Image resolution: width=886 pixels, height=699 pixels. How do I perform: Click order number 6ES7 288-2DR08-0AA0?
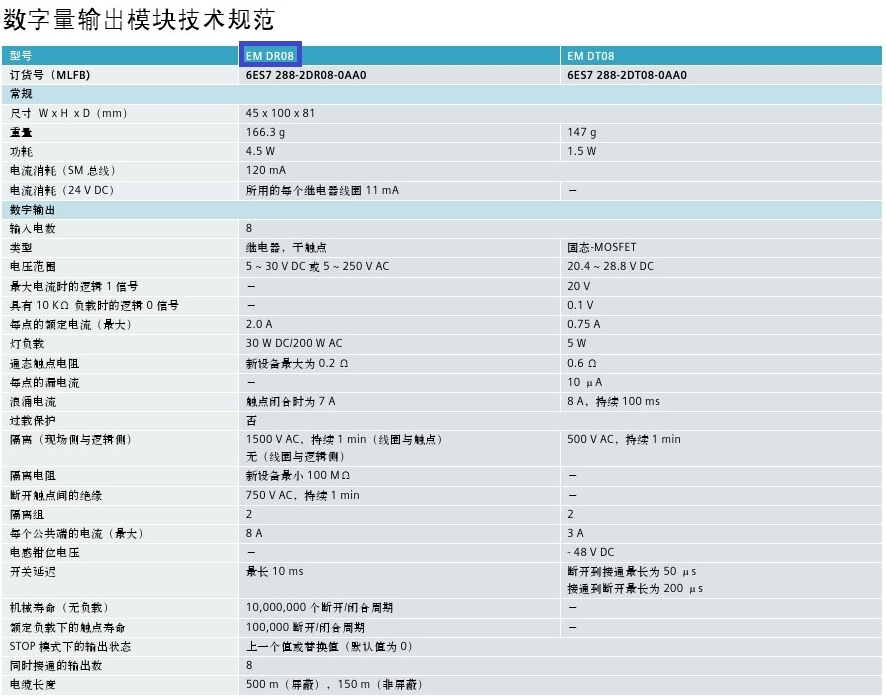pyautogui.click(x=306, y=75)
